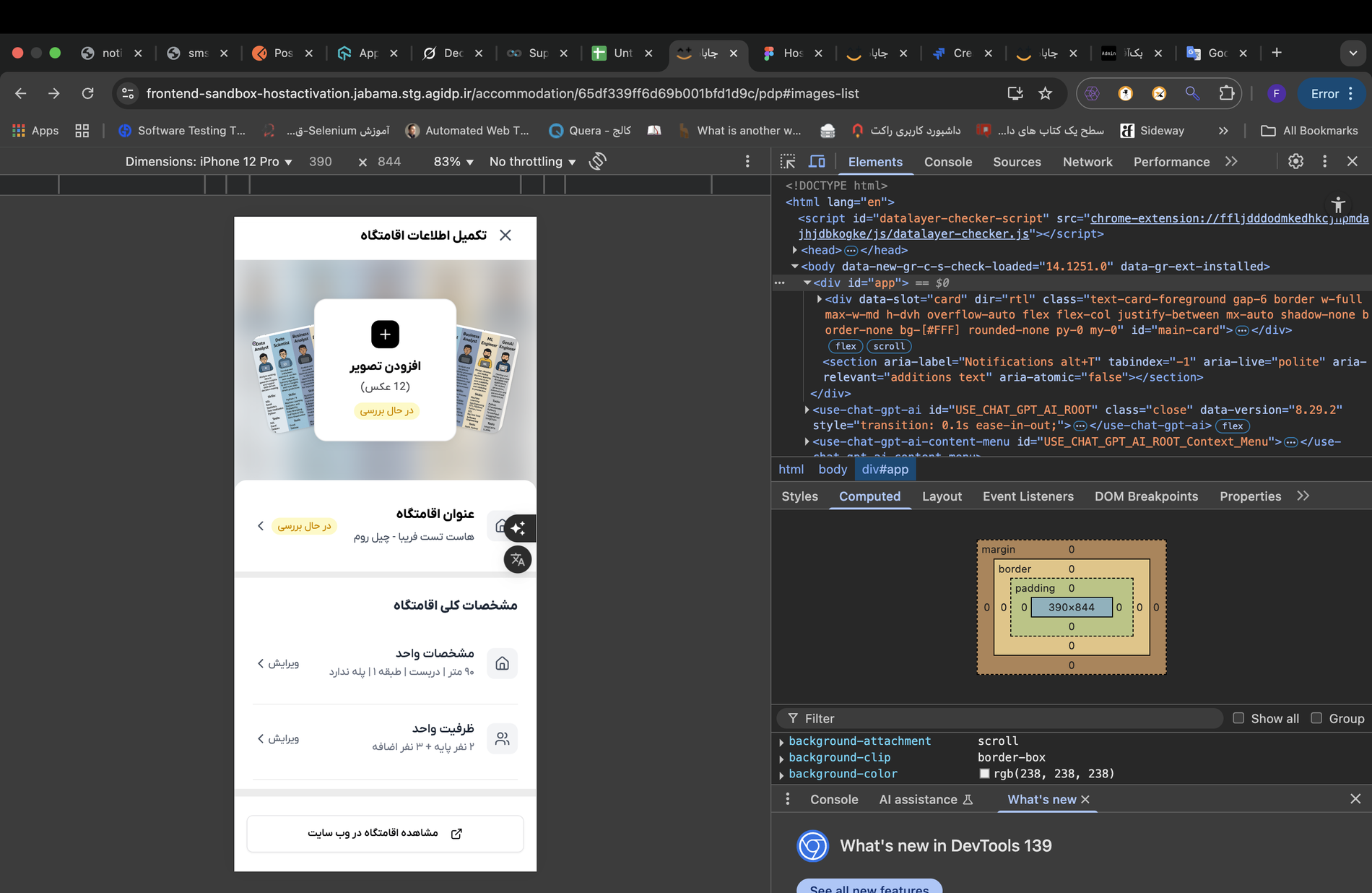Click the translate floating icon
Image resolution: width=1372 pixels, height=893 pixels.
[518, 559]
